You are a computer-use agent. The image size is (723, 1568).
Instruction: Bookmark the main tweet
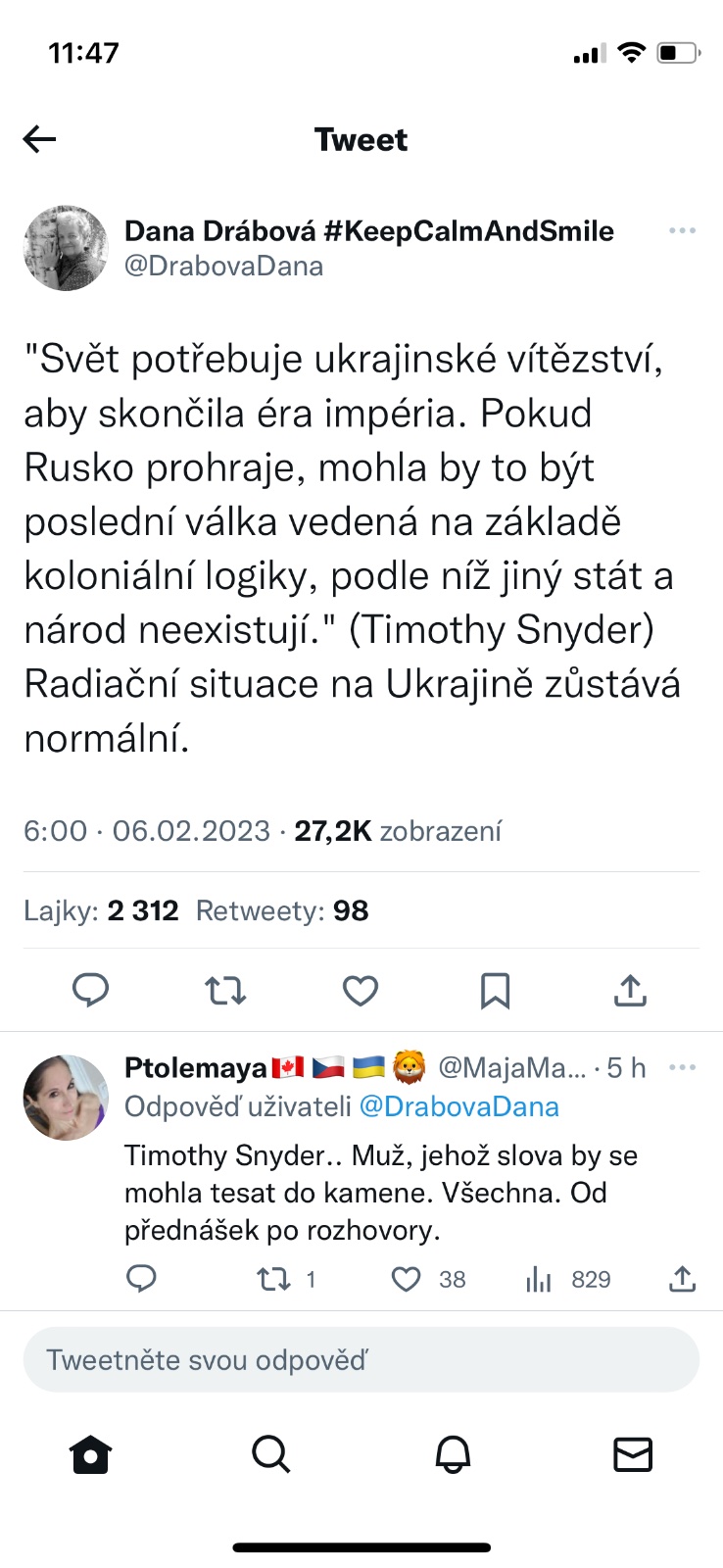(495, 991)
